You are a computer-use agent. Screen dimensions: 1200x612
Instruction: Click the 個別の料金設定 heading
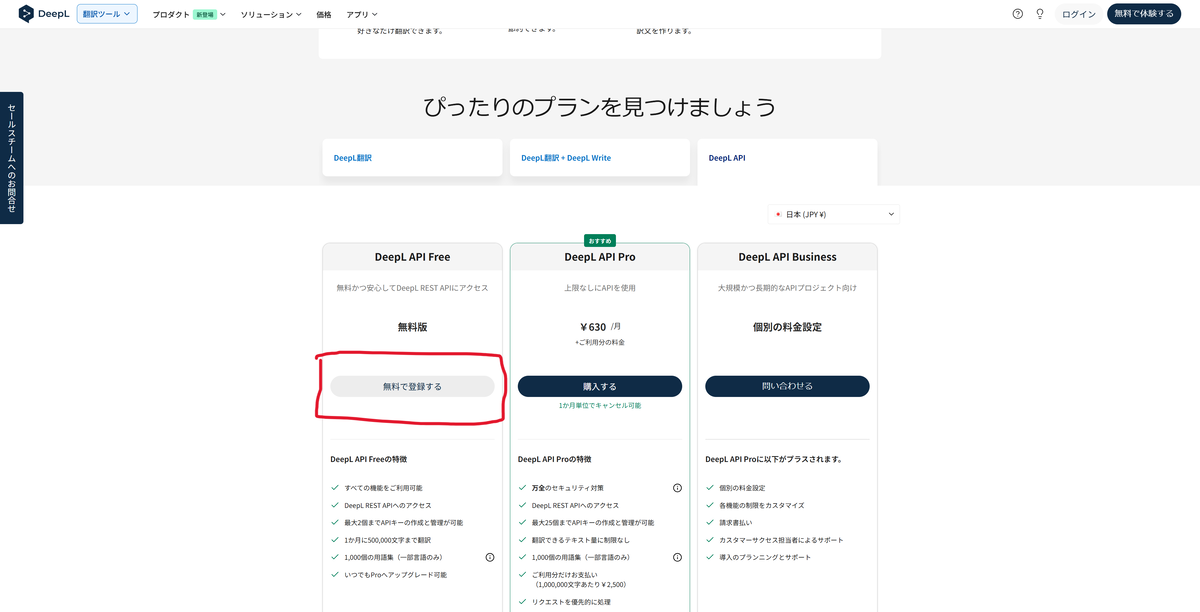787,327
